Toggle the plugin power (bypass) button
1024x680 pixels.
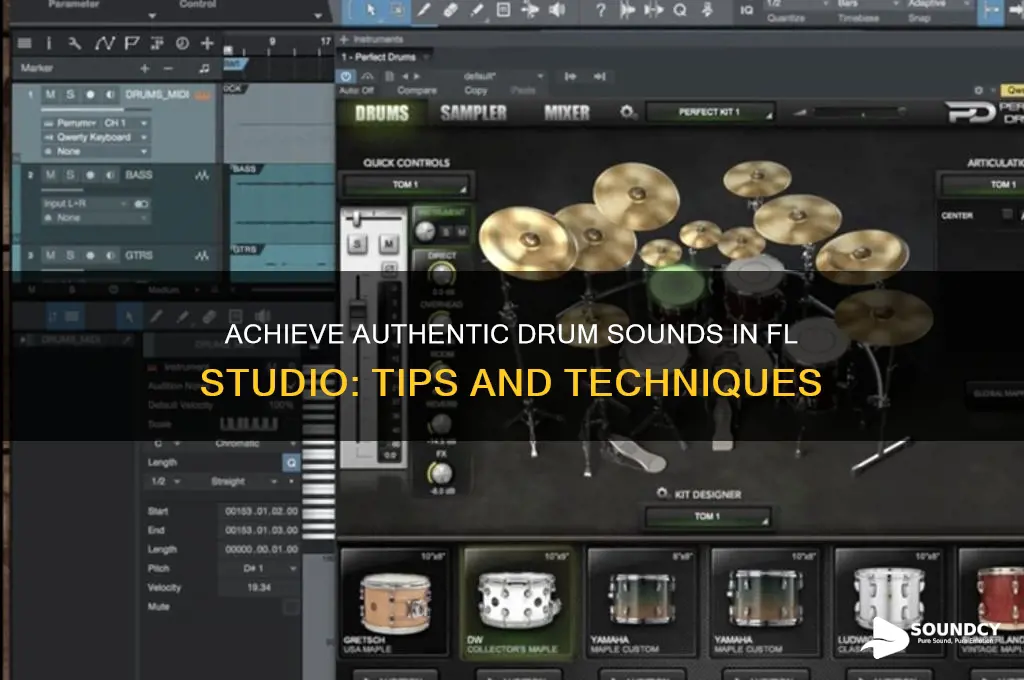345,76
